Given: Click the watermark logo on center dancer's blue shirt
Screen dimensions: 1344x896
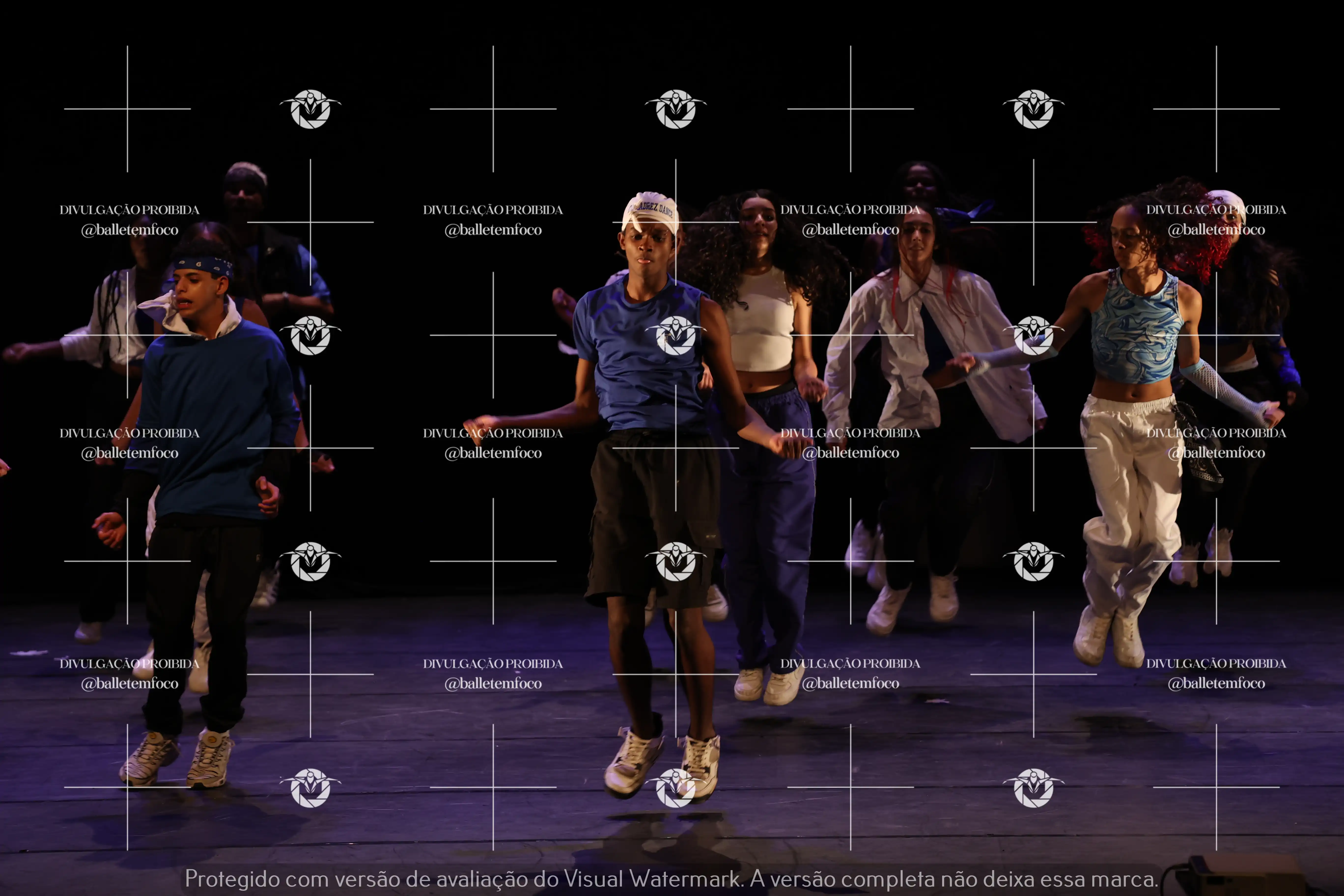Looking at the screenshot, I should [x=675, y=335].
